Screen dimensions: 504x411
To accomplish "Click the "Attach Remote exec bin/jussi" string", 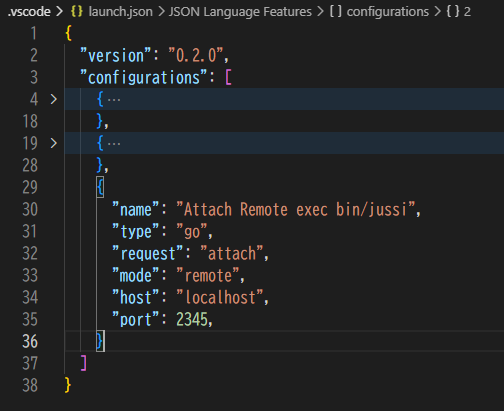I will (296, 209).
